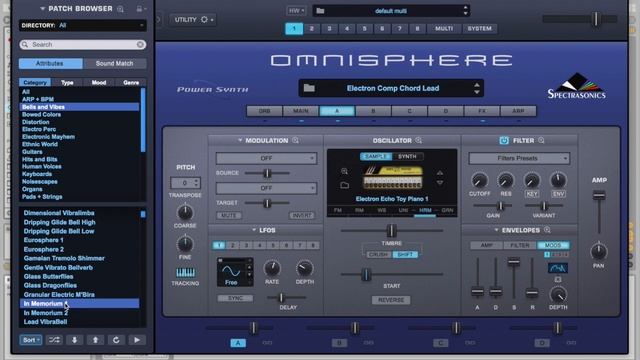Click the LFO Rate knob
This screenshot has height=360, width=640.
pos(272,268)
